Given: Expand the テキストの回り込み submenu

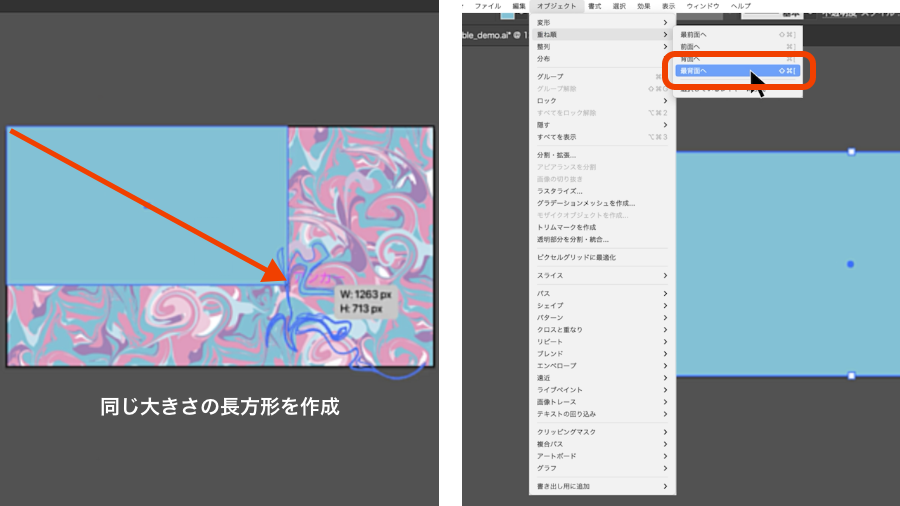Looking at the screenshot, I should (602, 414).
